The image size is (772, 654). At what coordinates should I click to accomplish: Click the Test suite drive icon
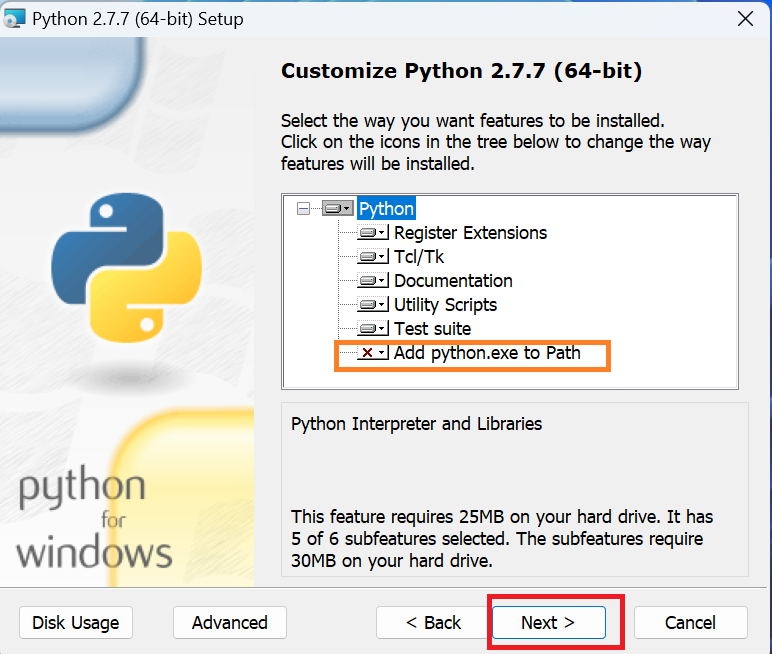373,328
